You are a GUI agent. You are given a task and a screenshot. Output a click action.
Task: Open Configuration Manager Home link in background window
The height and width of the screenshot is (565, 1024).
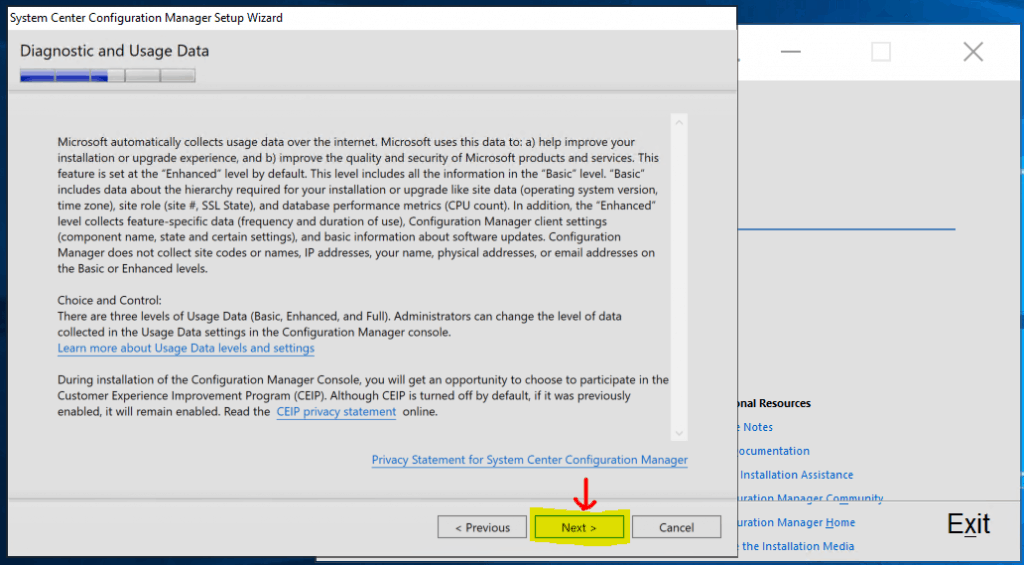pyautogui.click(x=796, y=523)
